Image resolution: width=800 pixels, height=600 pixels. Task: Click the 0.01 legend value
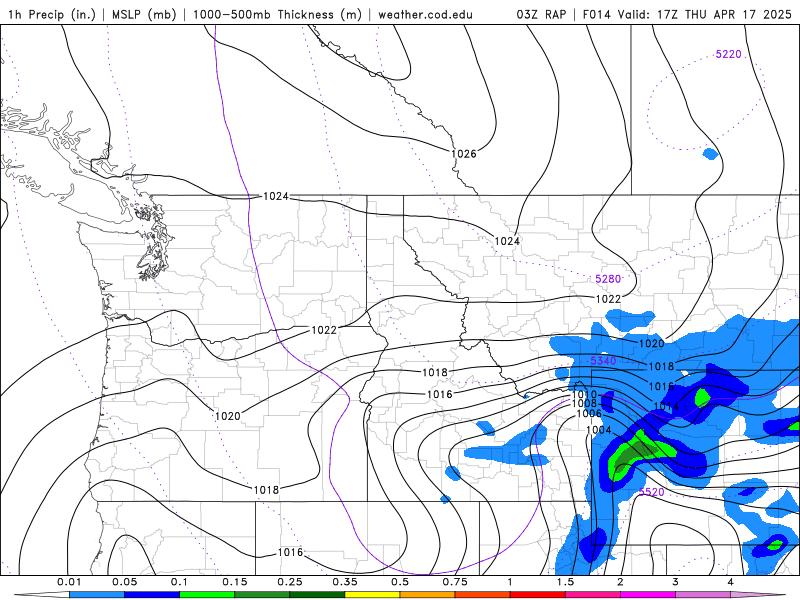[x=69, y=582]
